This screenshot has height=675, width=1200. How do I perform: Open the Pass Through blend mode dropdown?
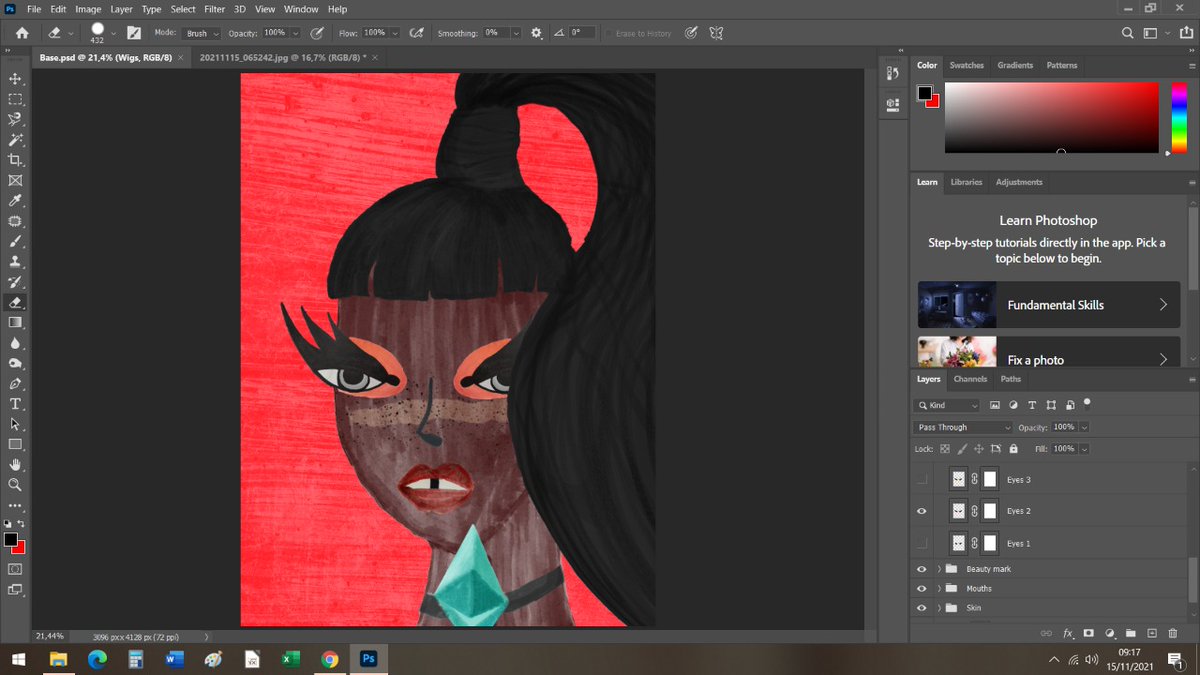tap(964, 427)
